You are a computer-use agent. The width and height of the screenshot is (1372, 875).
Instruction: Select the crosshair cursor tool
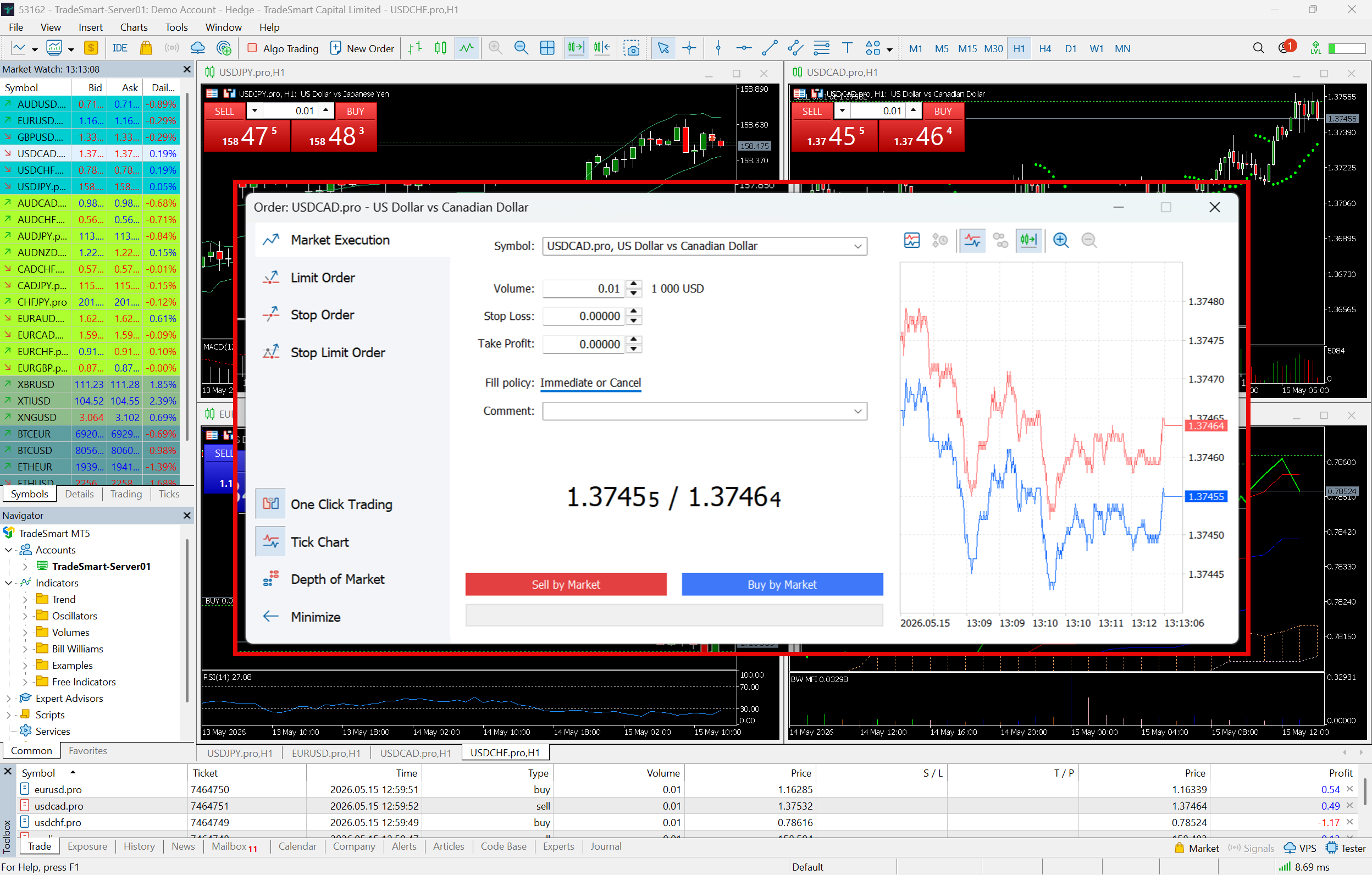[x=689, y=48]
